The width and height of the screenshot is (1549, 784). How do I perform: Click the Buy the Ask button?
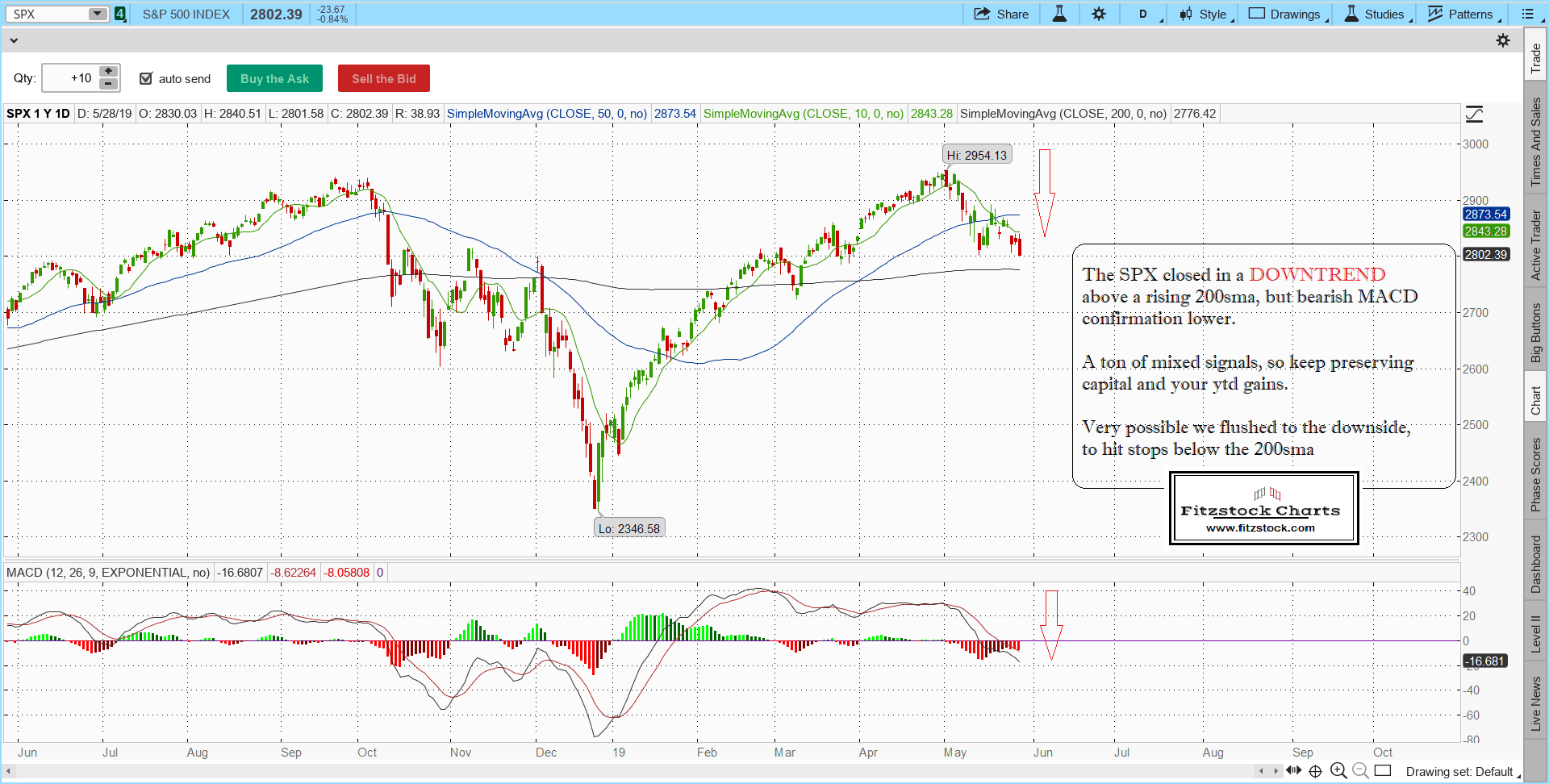(x=274, y=78)
